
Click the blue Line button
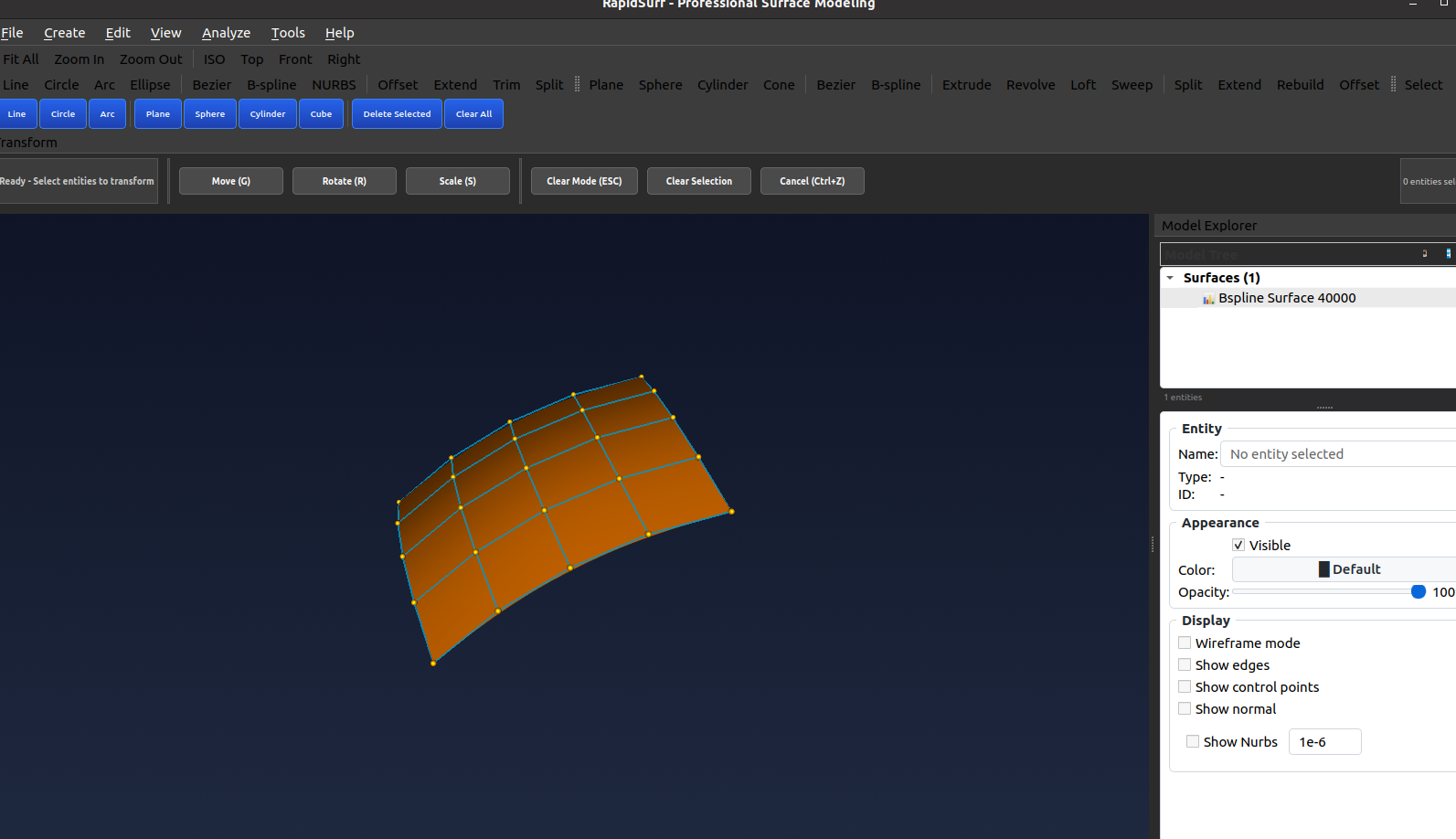coord(17,114)
